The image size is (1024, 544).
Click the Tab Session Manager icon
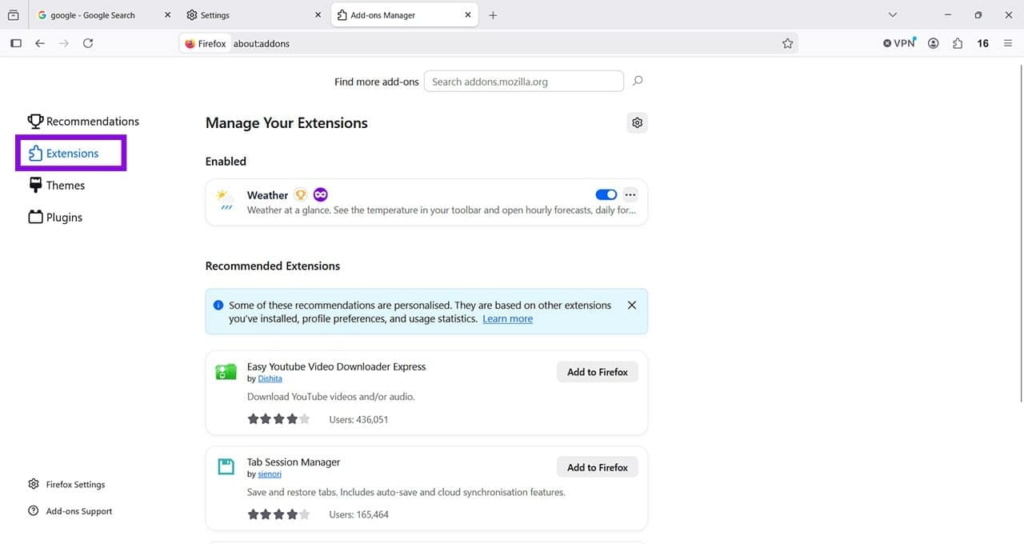click(226, 466)
